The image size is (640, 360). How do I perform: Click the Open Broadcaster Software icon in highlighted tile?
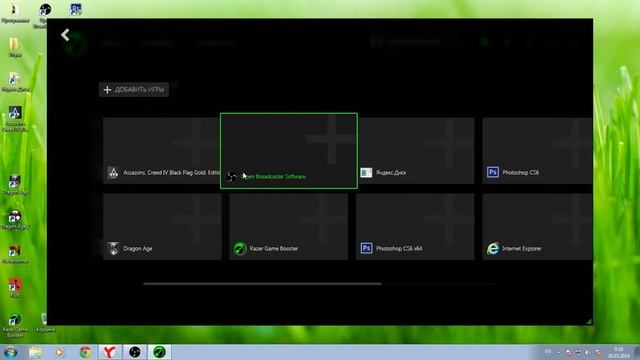point(231,176)
